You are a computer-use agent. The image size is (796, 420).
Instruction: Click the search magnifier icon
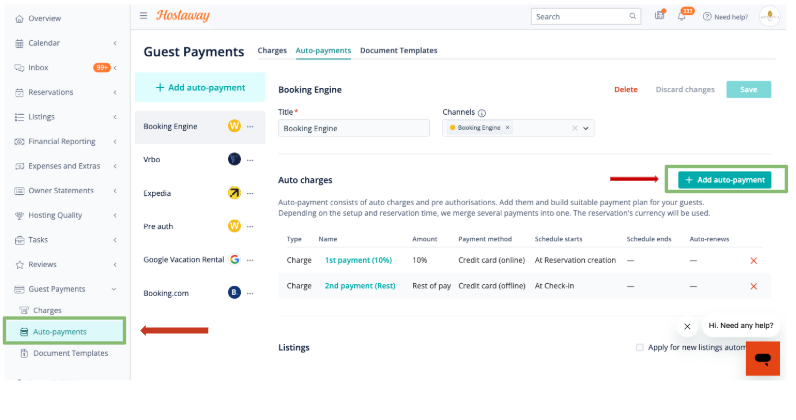(633, 16)
